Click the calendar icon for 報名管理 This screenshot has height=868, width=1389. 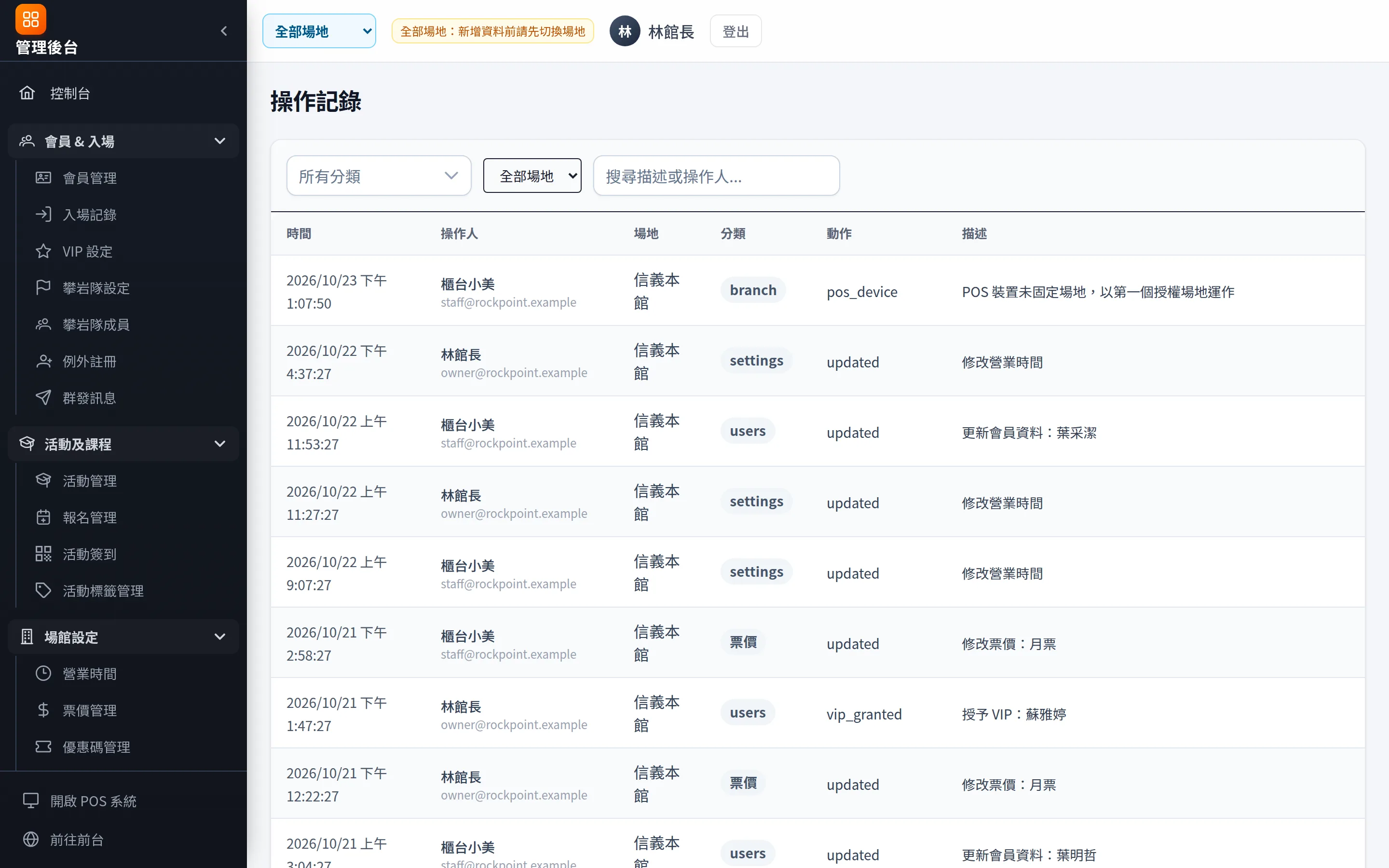click(x=43, y=517)
